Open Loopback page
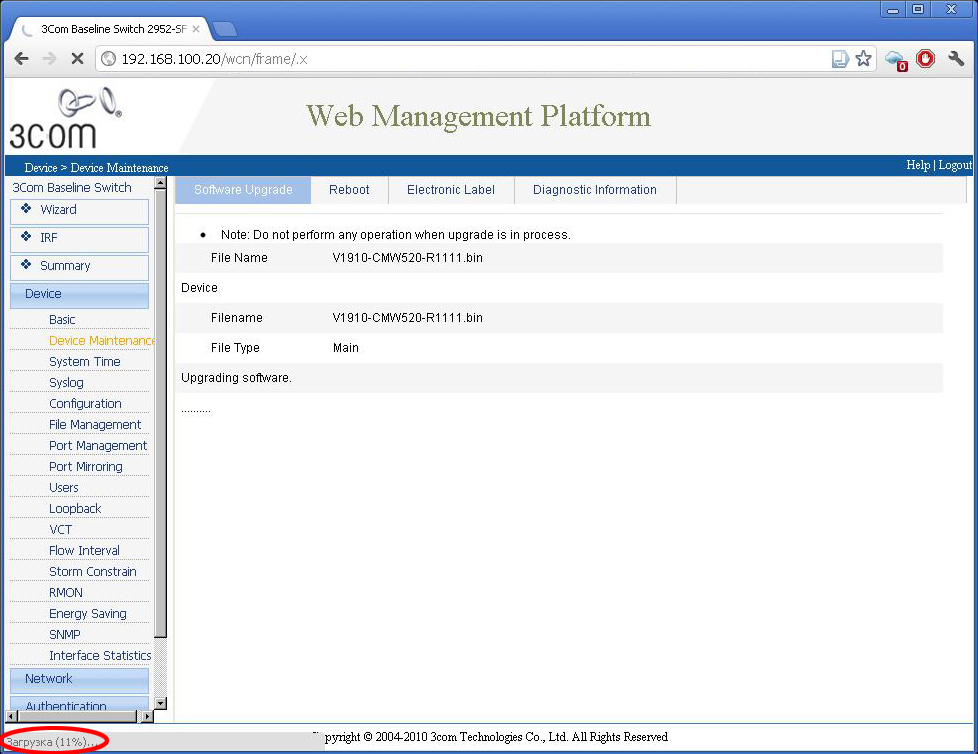The height and width of the screenshot is (754, 978). tap(75, 509)
